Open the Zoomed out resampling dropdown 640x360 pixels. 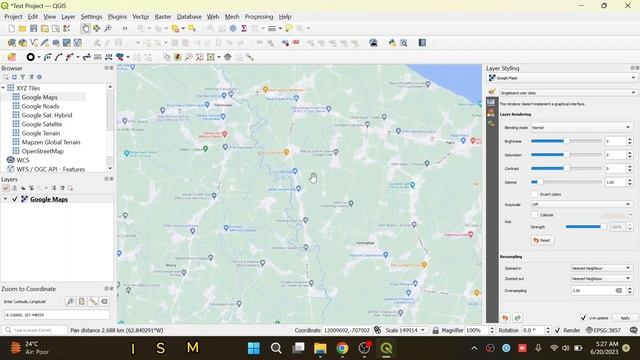pyautogui.click(x=601, y=278)
